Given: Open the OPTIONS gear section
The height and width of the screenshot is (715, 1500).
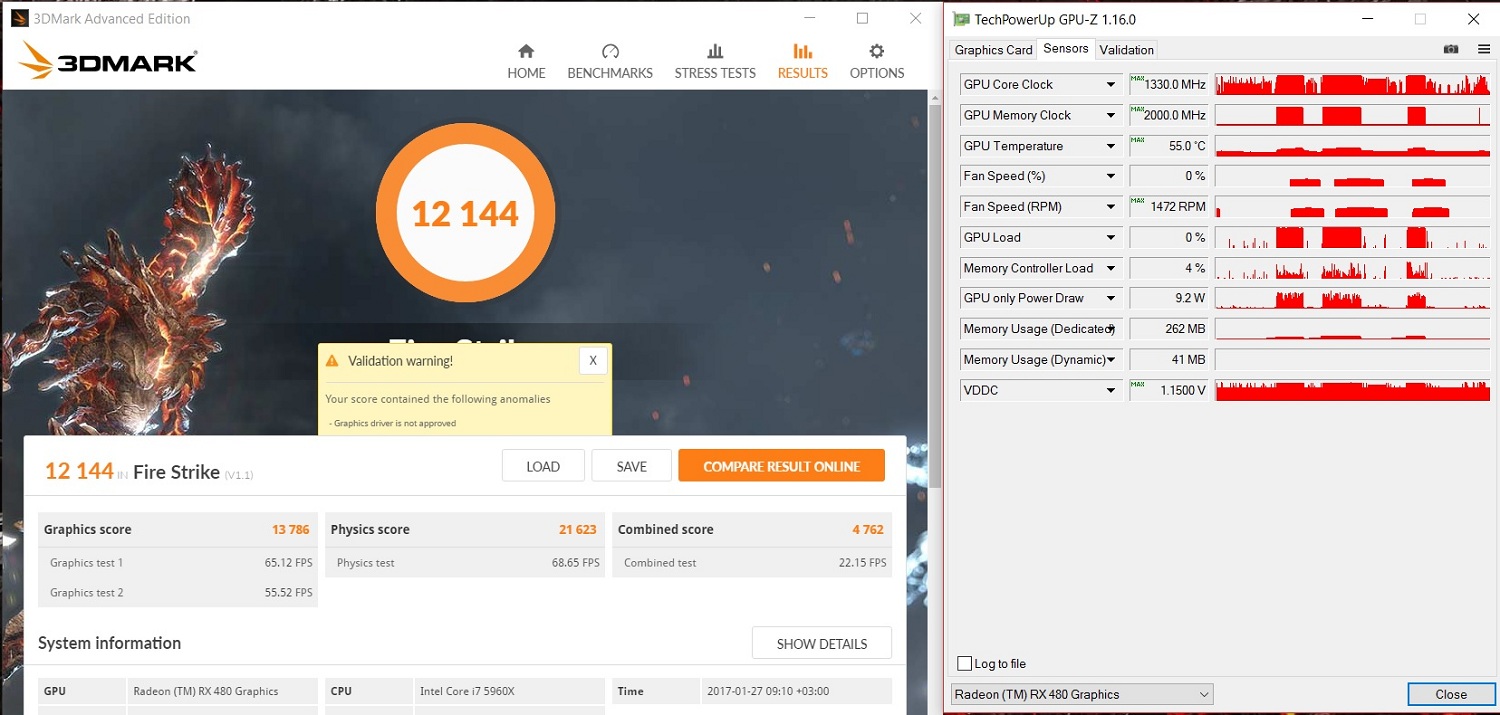Looking at the screenshot, I should [877, 61].
